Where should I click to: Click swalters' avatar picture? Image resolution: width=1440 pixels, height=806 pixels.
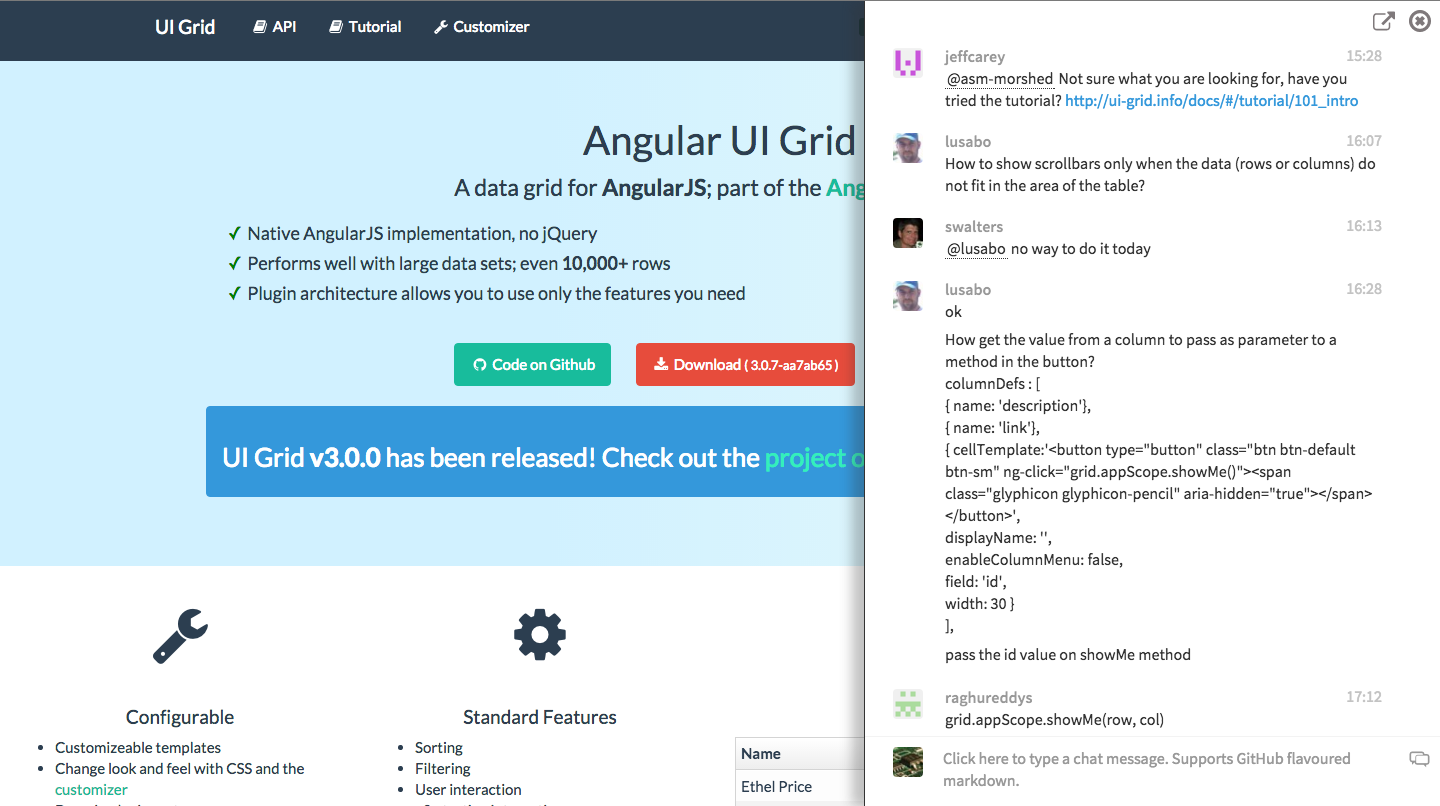point(907,233)
